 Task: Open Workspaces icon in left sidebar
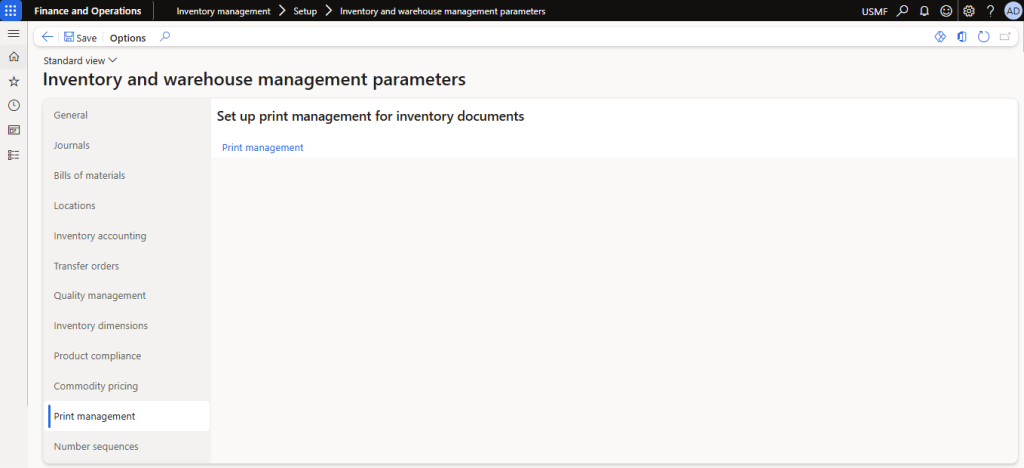pos(14,130)
